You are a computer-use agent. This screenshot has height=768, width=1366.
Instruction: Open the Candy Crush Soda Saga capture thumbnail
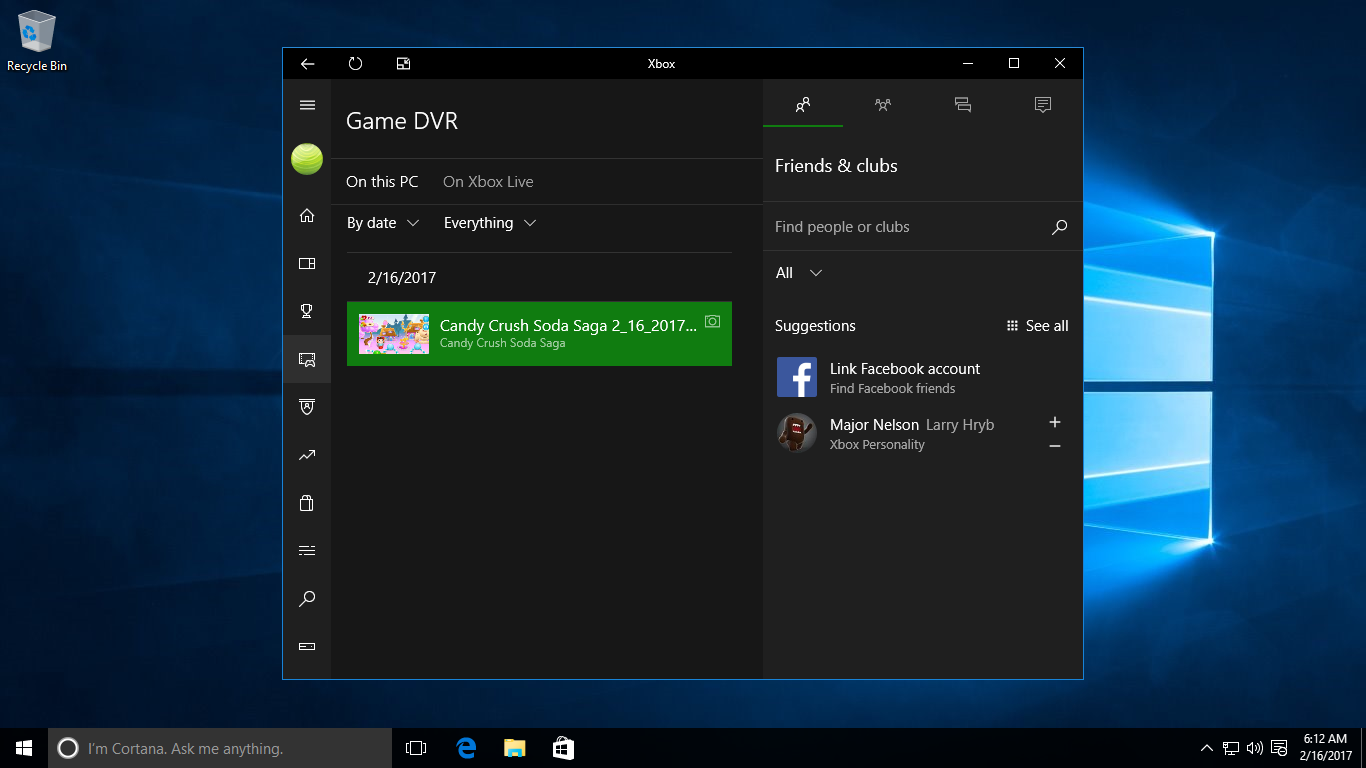point(394,334)
